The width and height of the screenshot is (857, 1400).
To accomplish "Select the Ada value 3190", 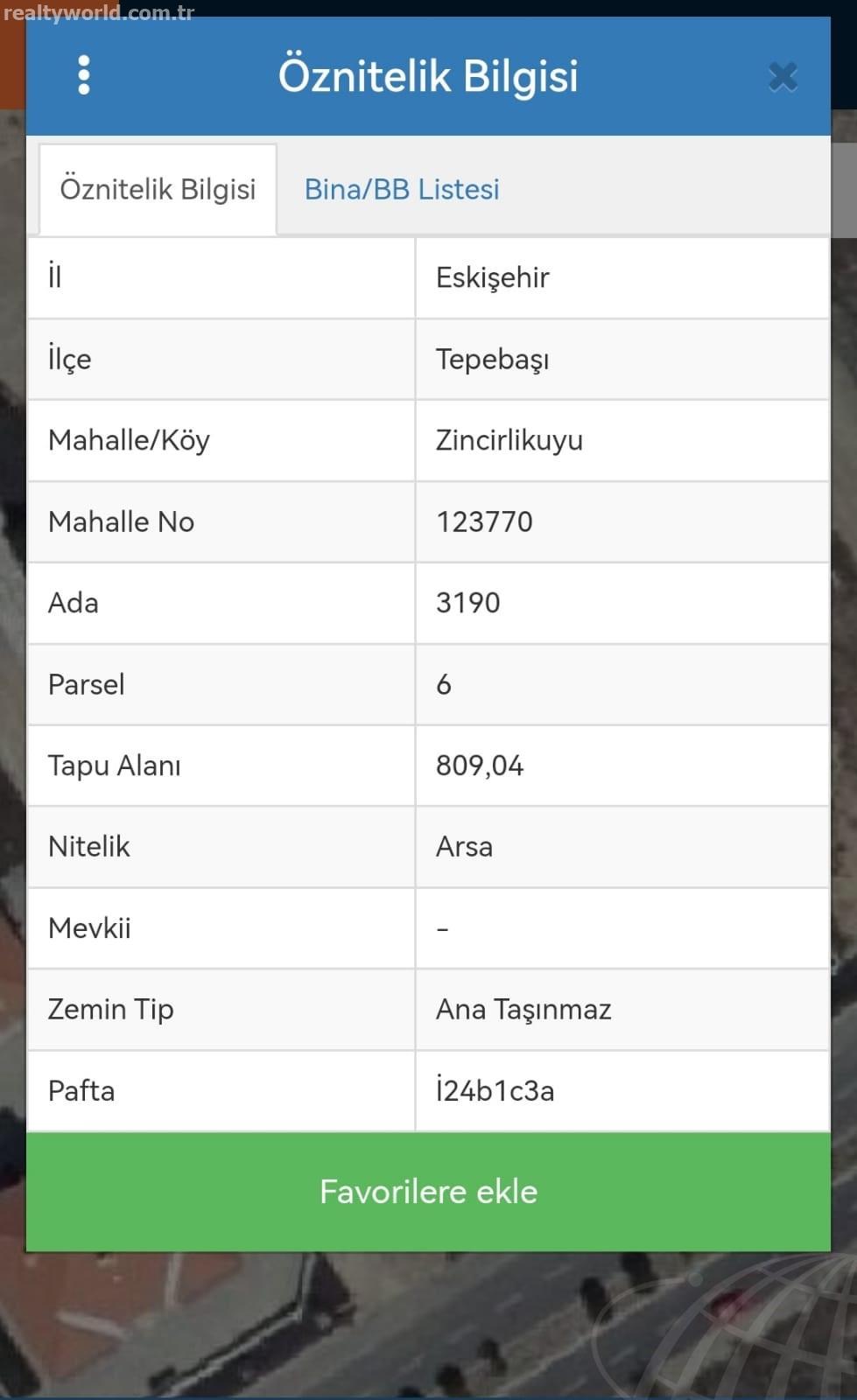I will point(468,603).
